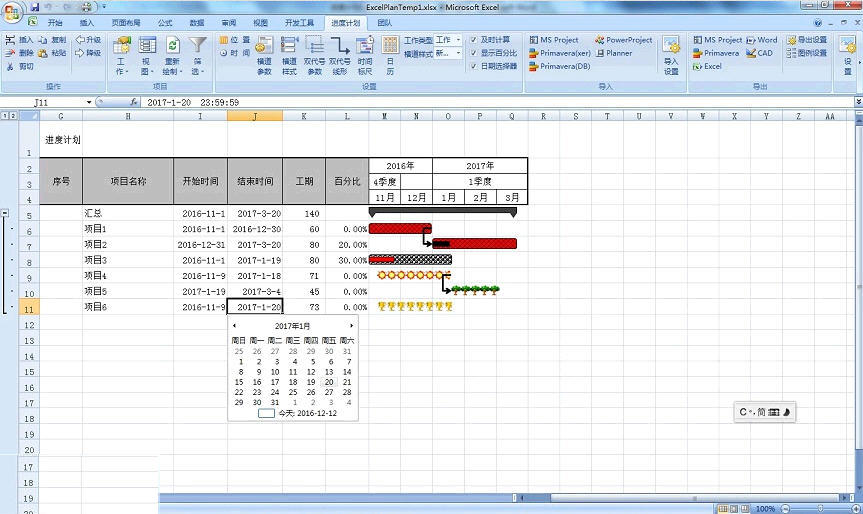Open 图例设置 legend settings
Viewport: 863px width, 514px height.
[807, 53]
